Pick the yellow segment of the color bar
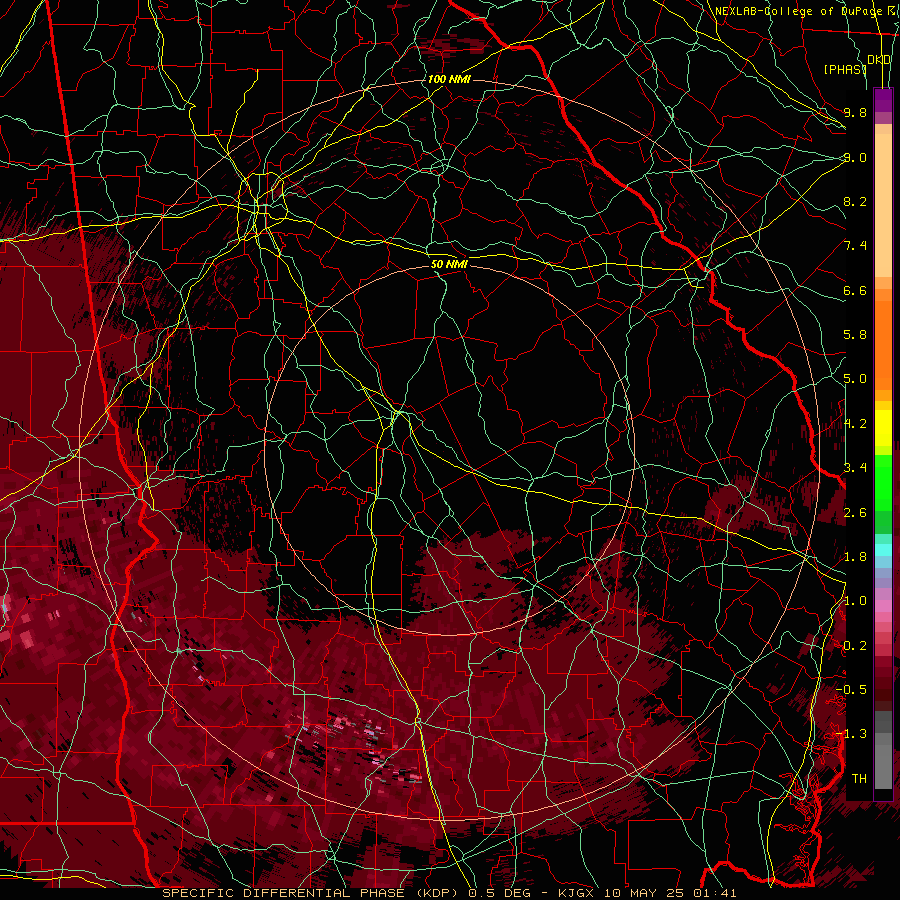Image resolution: width=900 pixels, height=900 pixels. pos(883,428)
